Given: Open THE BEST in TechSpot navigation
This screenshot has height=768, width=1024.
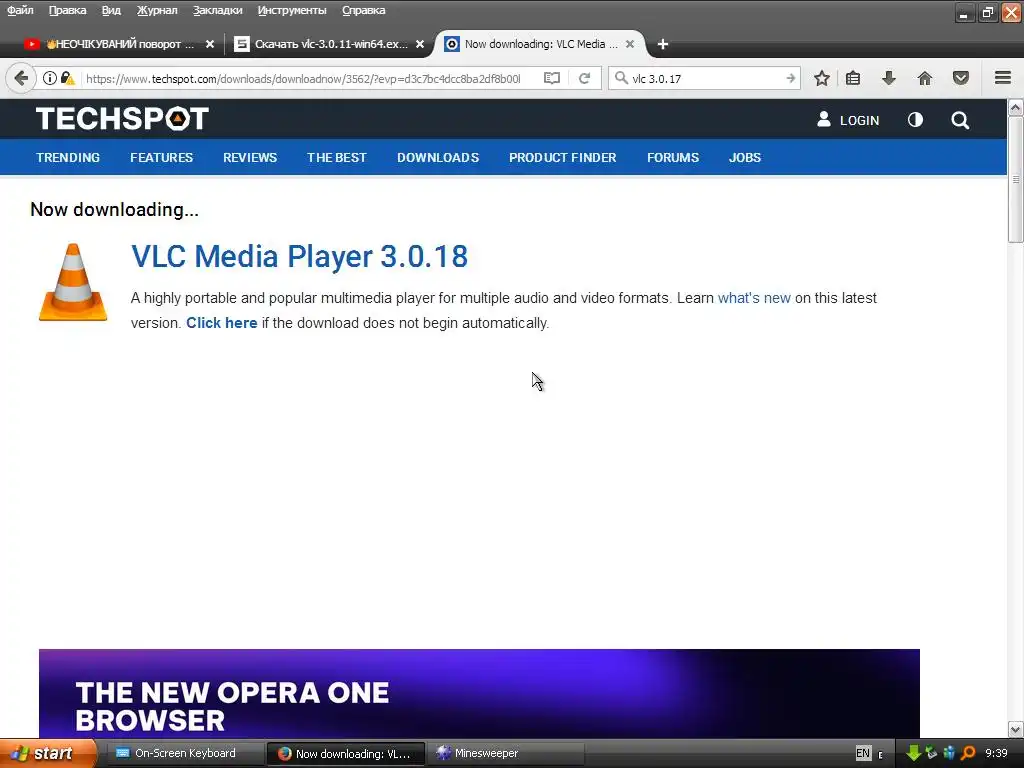Looking at the screenshot, I should tap(337, 157).
